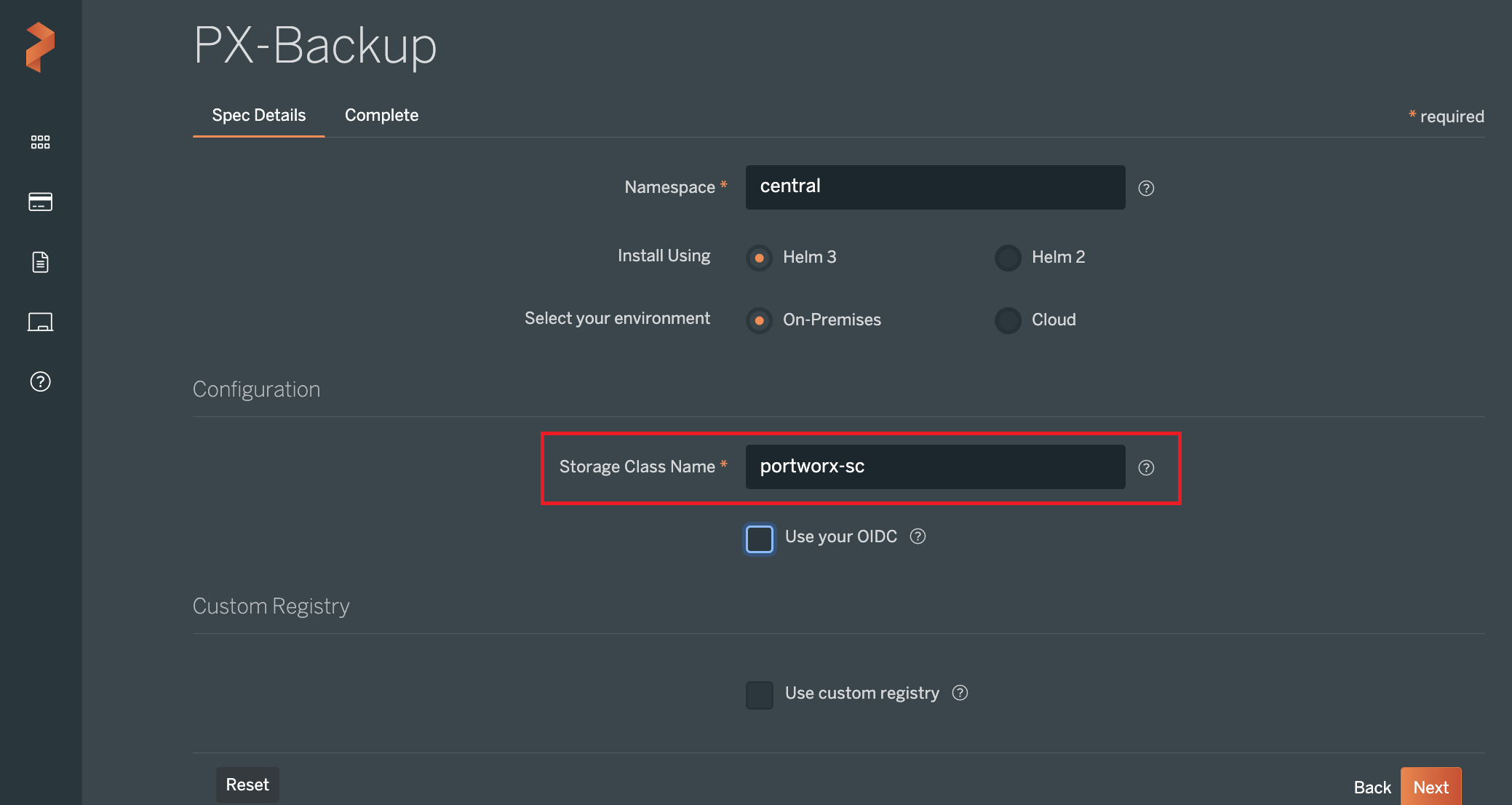Open the monitor icon in sidebar
This screenshot has height=805, width=1512.
(40, 322)
